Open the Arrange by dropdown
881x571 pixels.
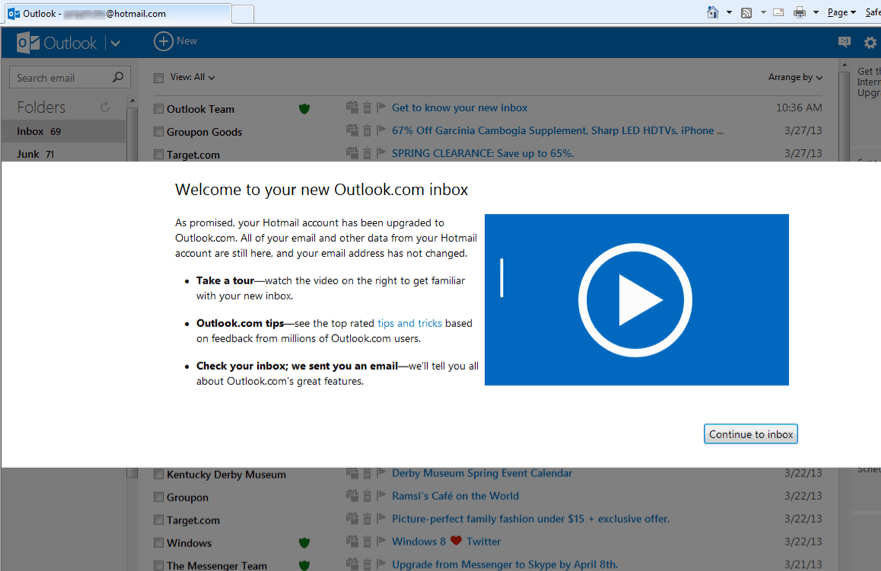[x=795, y=77]
